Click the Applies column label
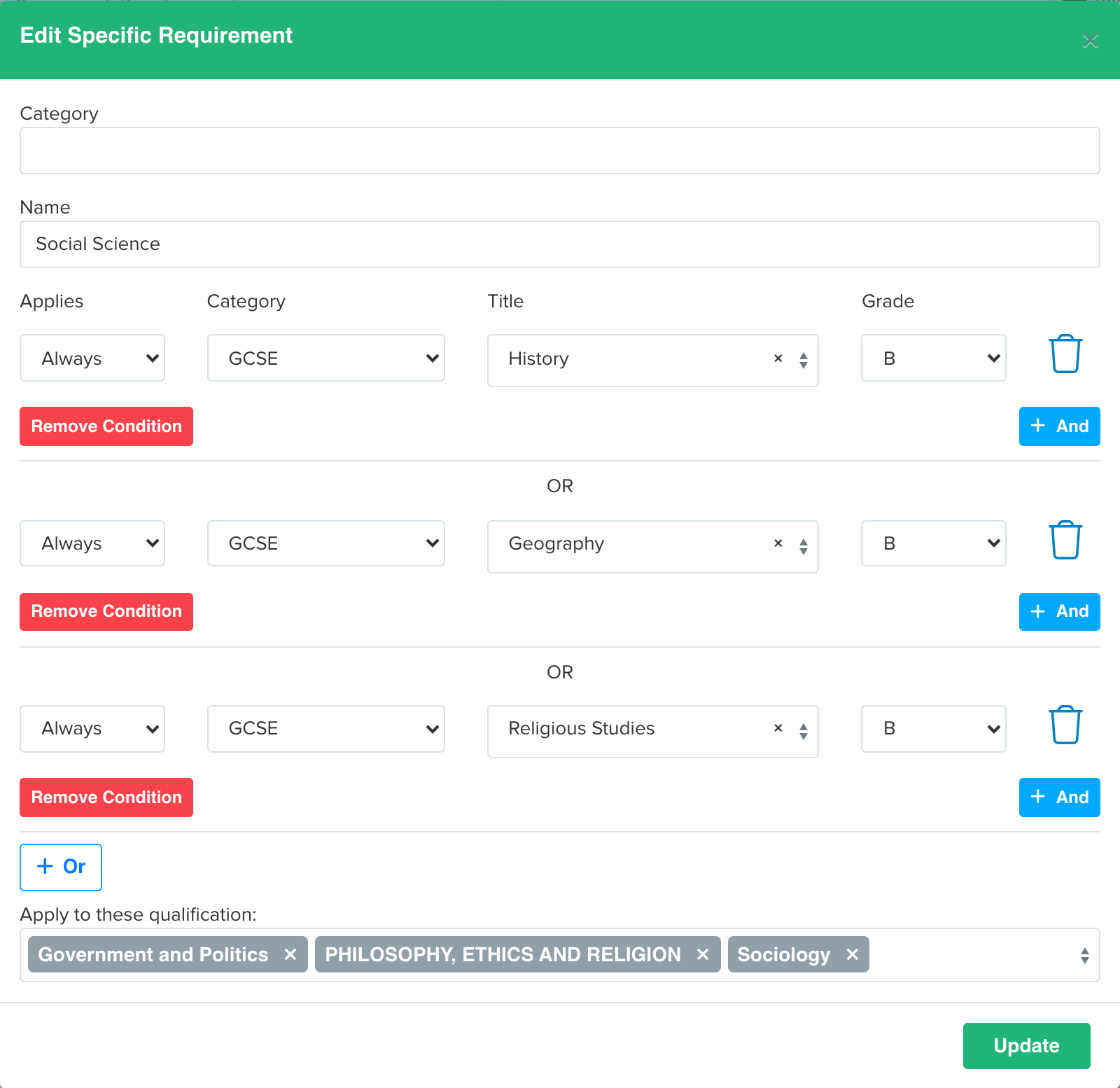The width and height of the screenshot is (1120, 1088). pyautogui.click(x=52, y=302)
